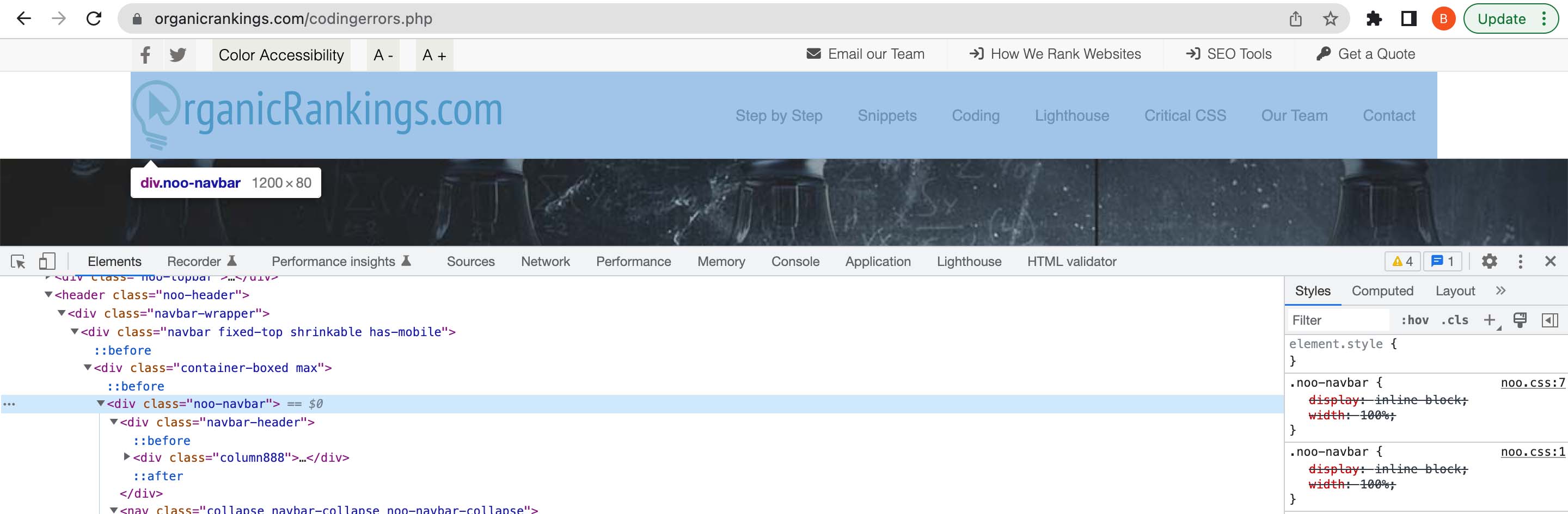The width and height of the screenshot is (1568, 514).
Task: Open DevTools settings gear
Action: point(1489,262)
